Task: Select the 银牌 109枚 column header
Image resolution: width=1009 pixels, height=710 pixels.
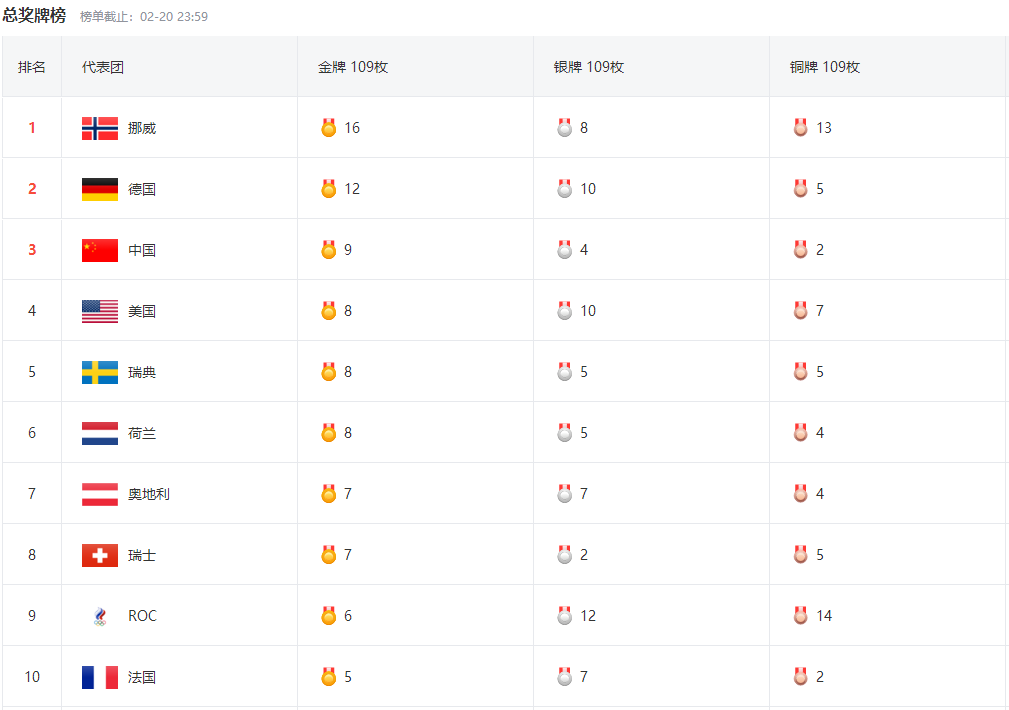Action: [588, 67]
